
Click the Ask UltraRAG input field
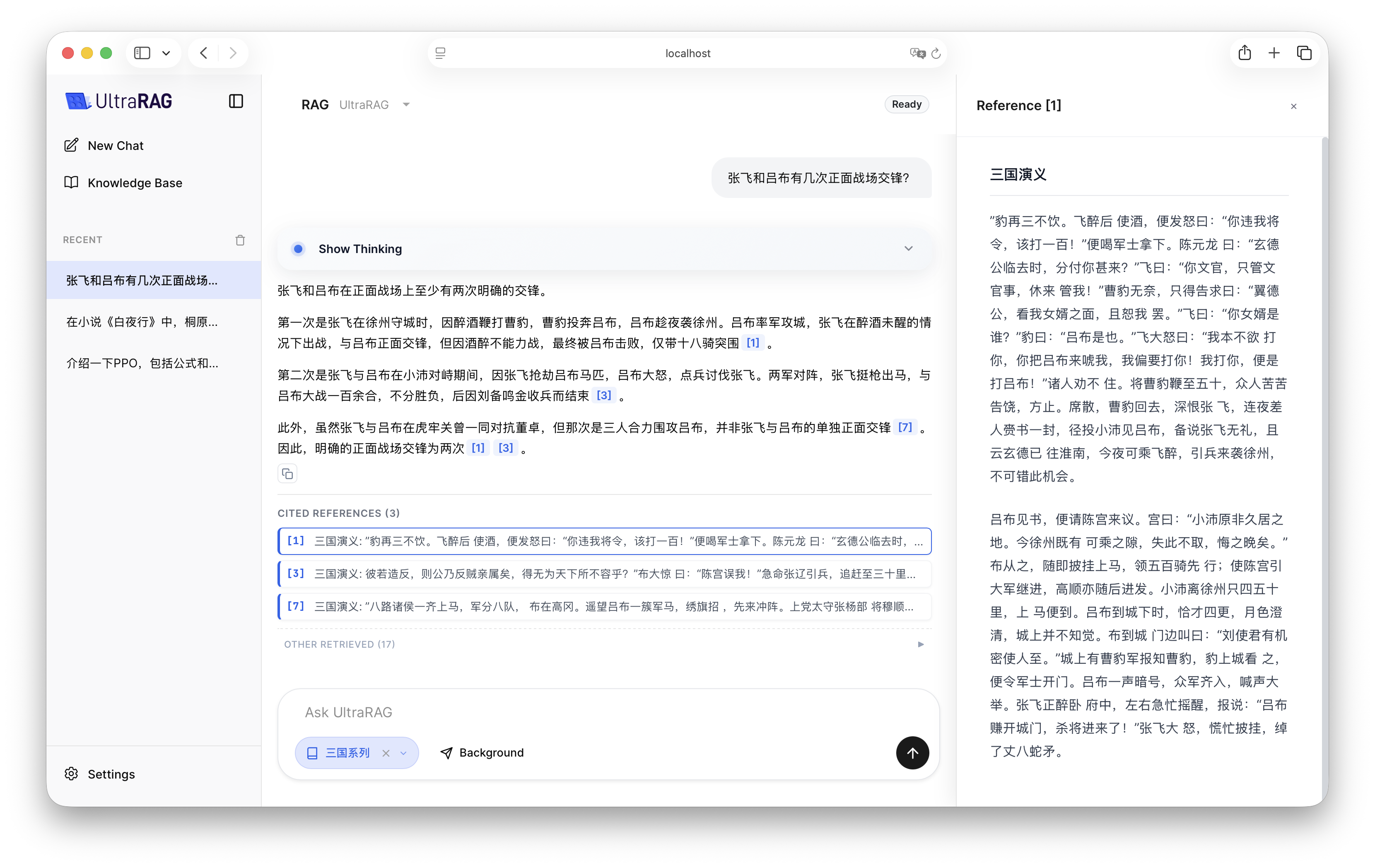594,712
